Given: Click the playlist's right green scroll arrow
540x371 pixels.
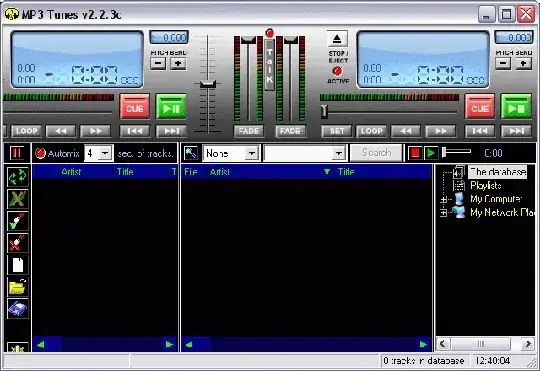Looking at the screenshot, I should point(169,344).
